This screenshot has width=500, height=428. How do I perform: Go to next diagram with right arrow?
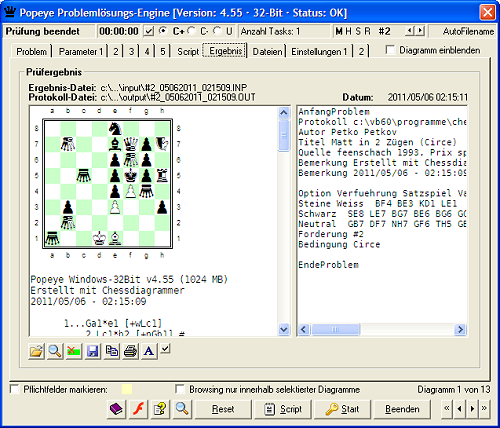click(x=472, y=408)
